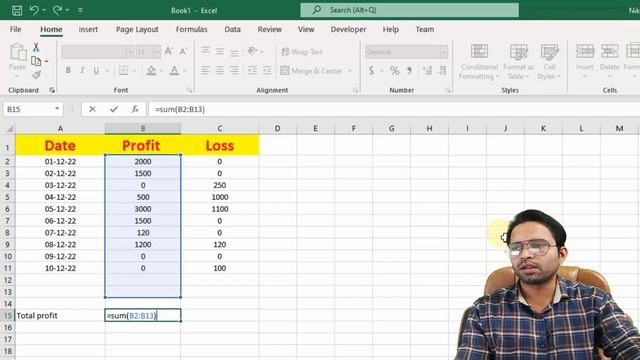Click the Orientation text icon
The image size is (640, 360).
click(253, 51)
